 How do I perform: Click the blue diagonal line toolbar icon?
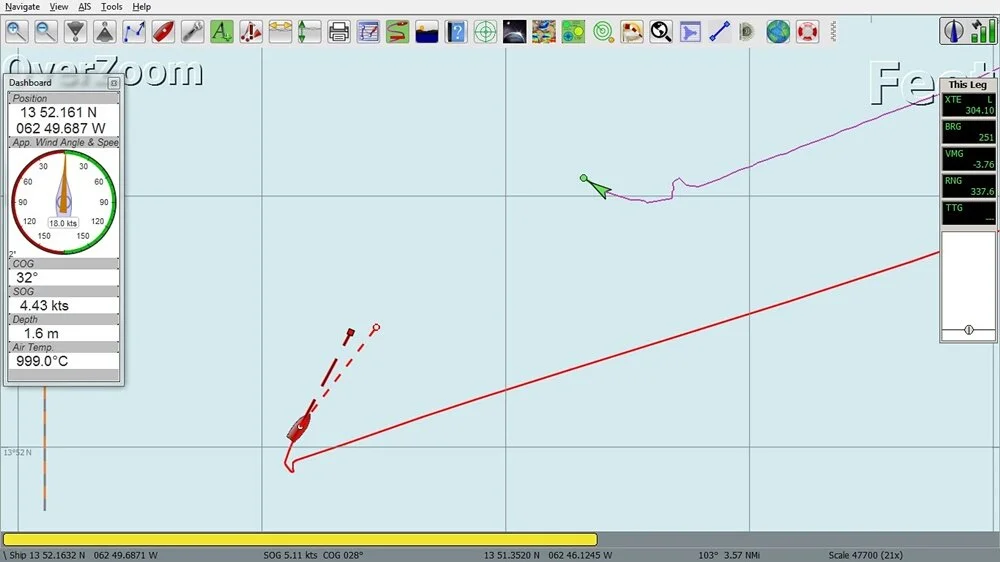pyautogui.click(x=719, y=31)
